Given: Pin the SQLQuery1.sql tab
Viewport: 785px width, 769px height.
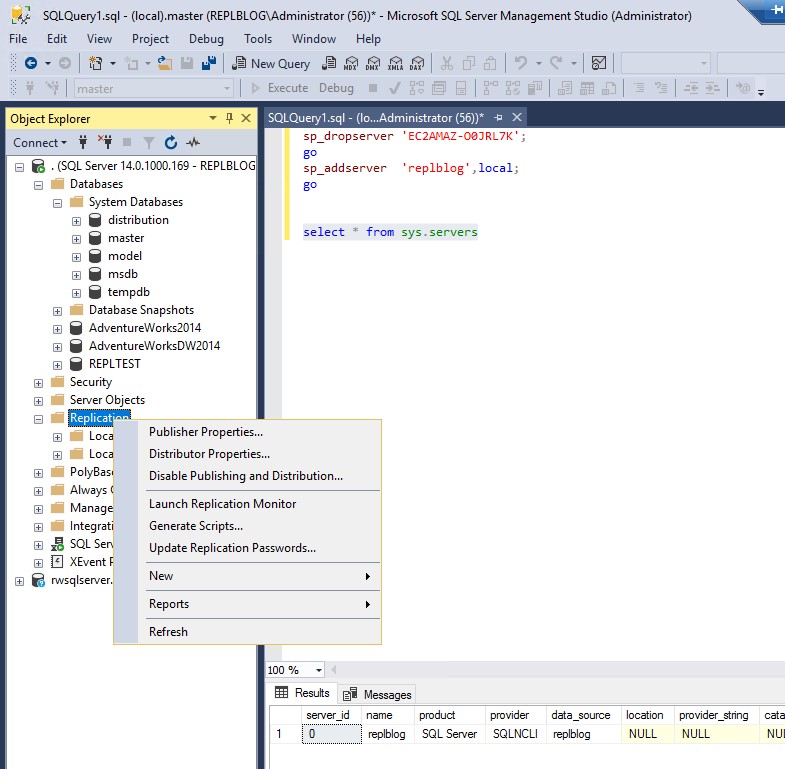Looking at the screenshot, I should (498, 117).
